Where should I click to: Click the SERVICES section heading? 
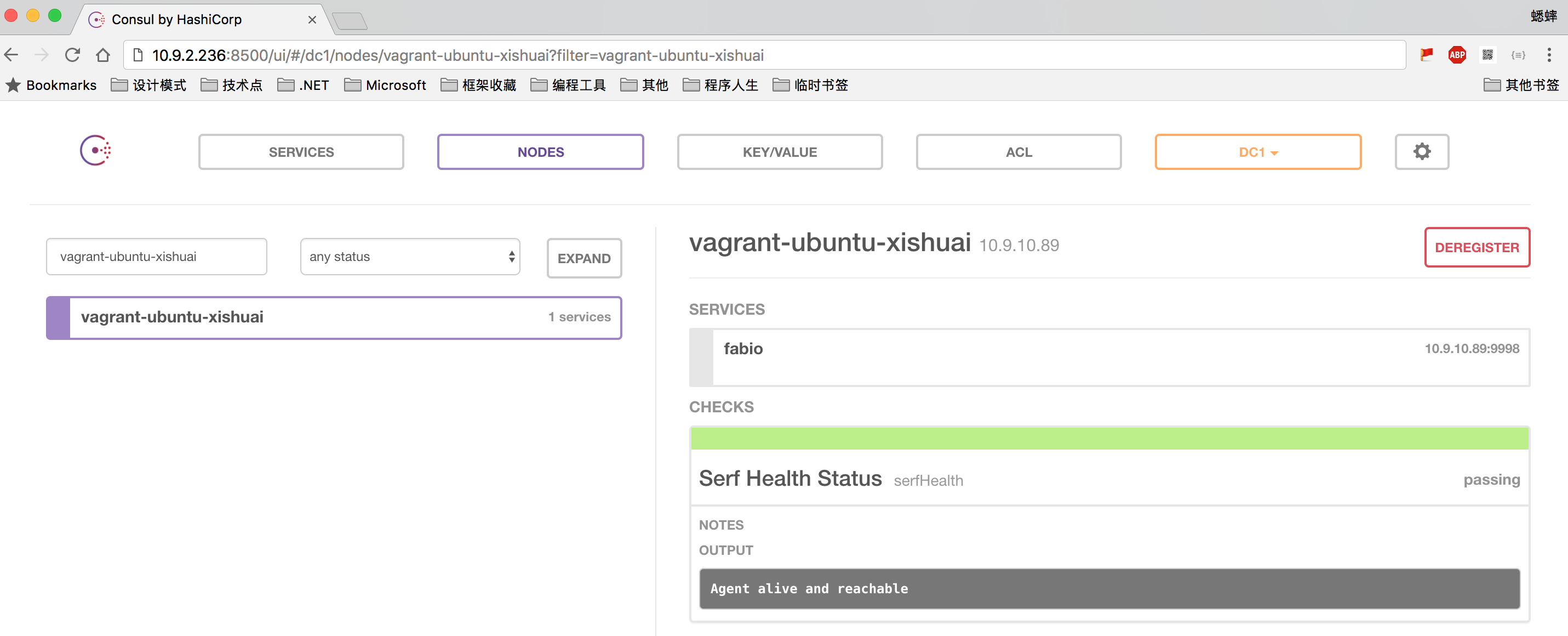click(727, 309)
